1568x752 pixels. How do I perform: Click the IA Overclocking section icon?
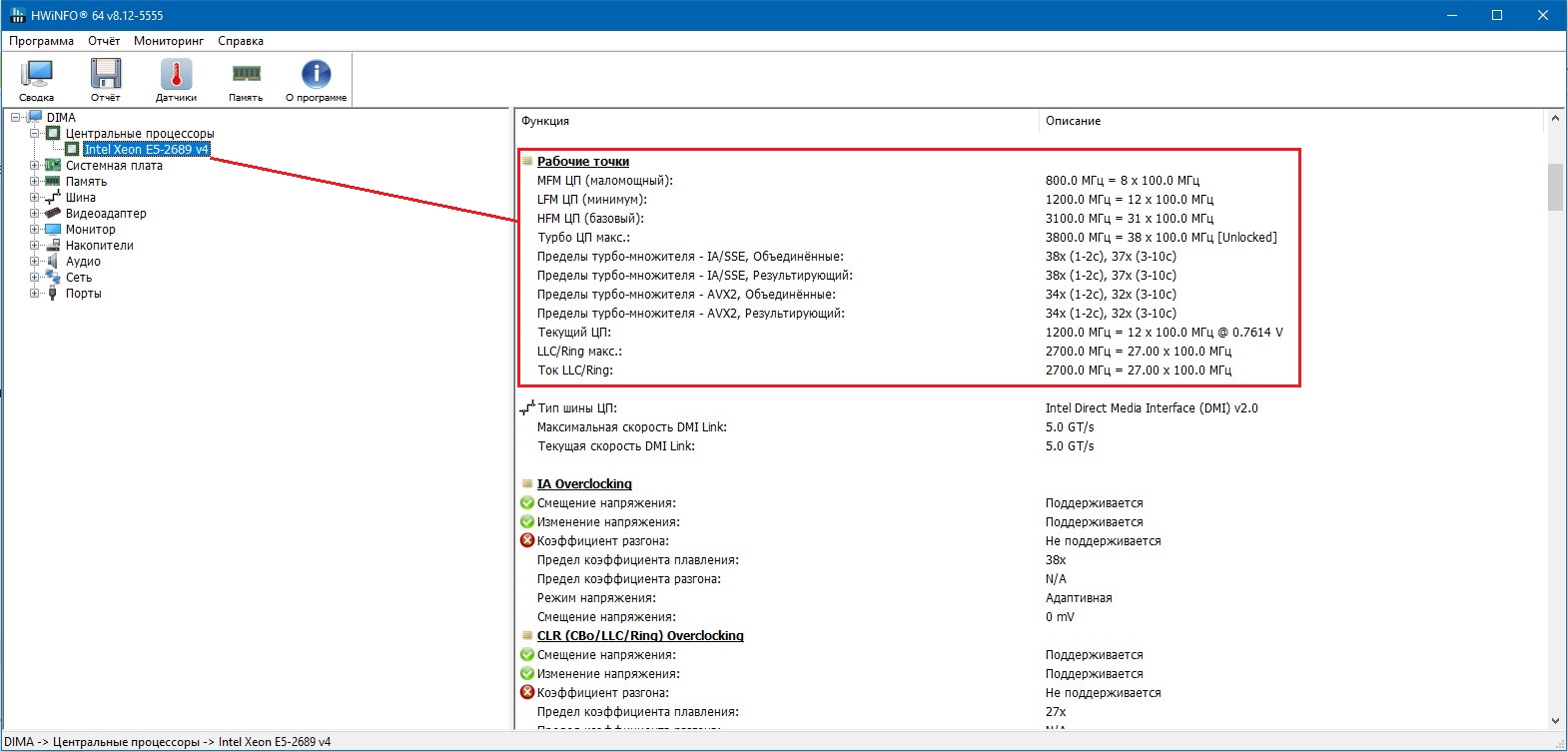click(527, 483)
